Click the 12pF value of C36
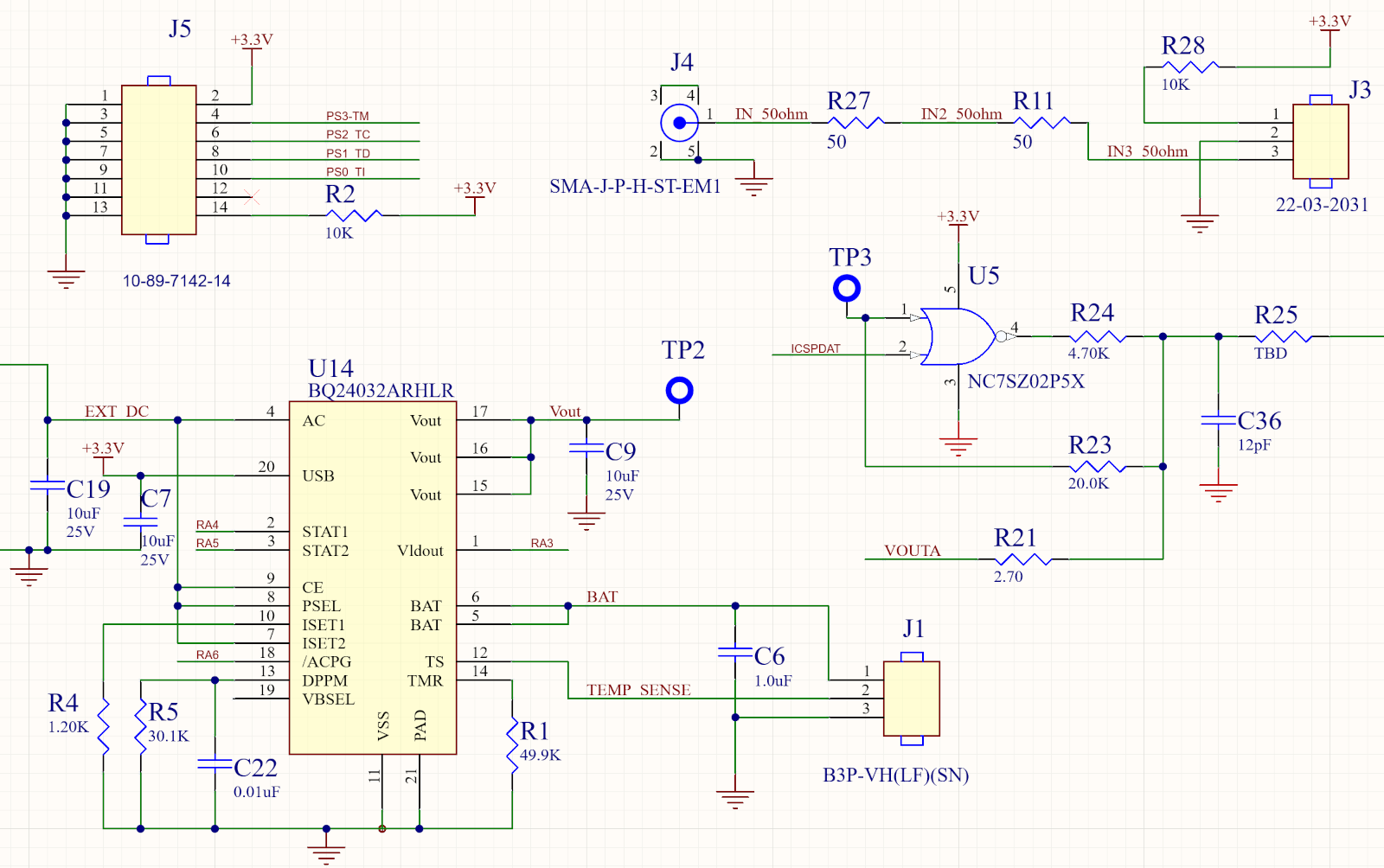Screen dimensions: 1384x868 (x=1254, y=445)
